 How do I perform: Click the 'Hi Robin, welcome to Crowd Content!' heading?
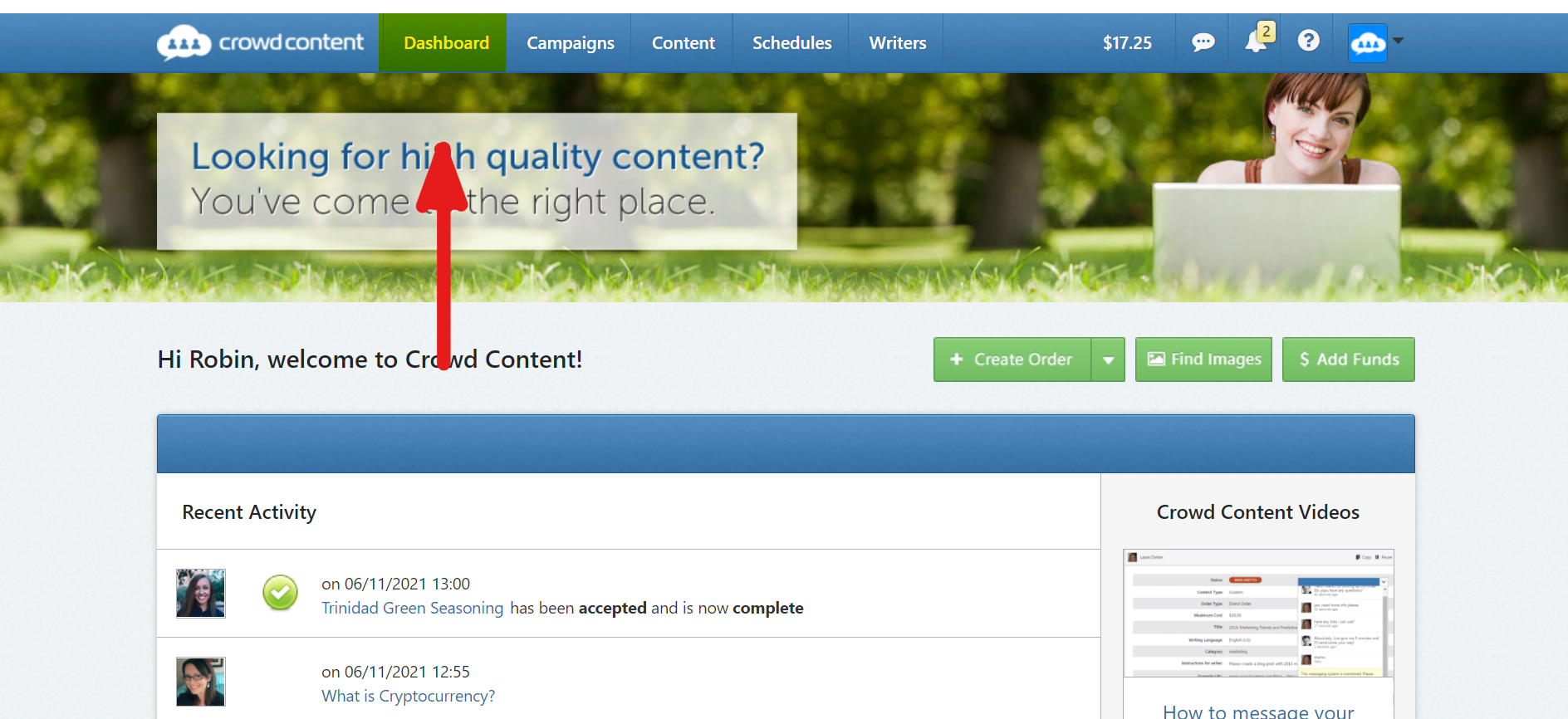370,359
